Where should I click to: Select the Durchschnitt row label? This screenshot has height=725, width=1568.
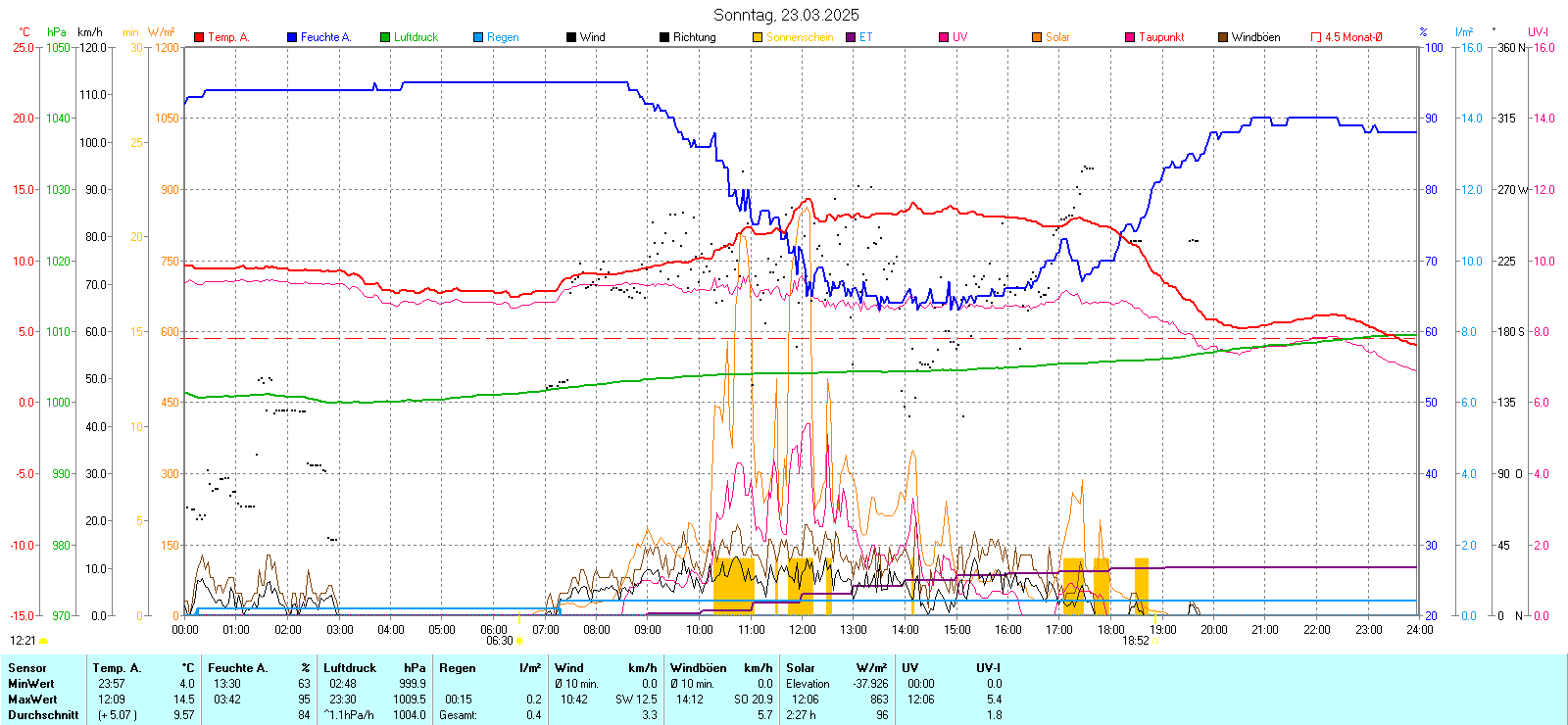43,715
